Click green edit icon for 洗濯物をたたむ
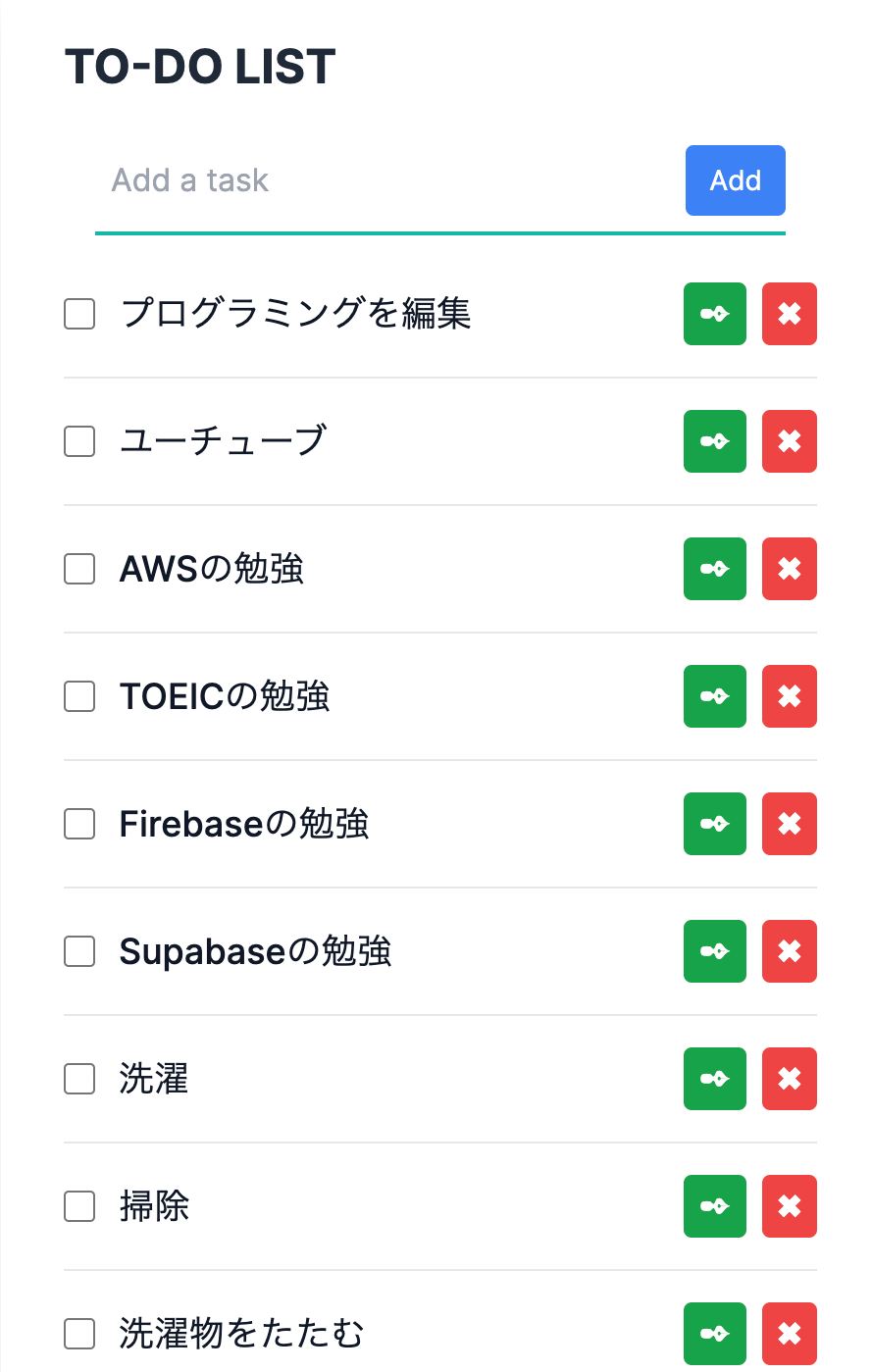This screenshot has width=872, height=1372. [715, 1334]
